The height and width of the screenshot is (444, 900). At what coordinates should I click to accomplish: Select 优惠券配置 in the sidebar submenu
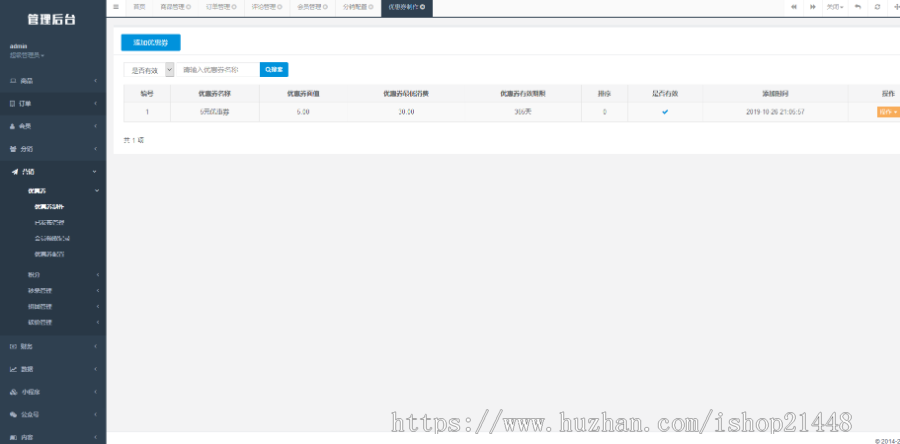click(x=49, y=254)
